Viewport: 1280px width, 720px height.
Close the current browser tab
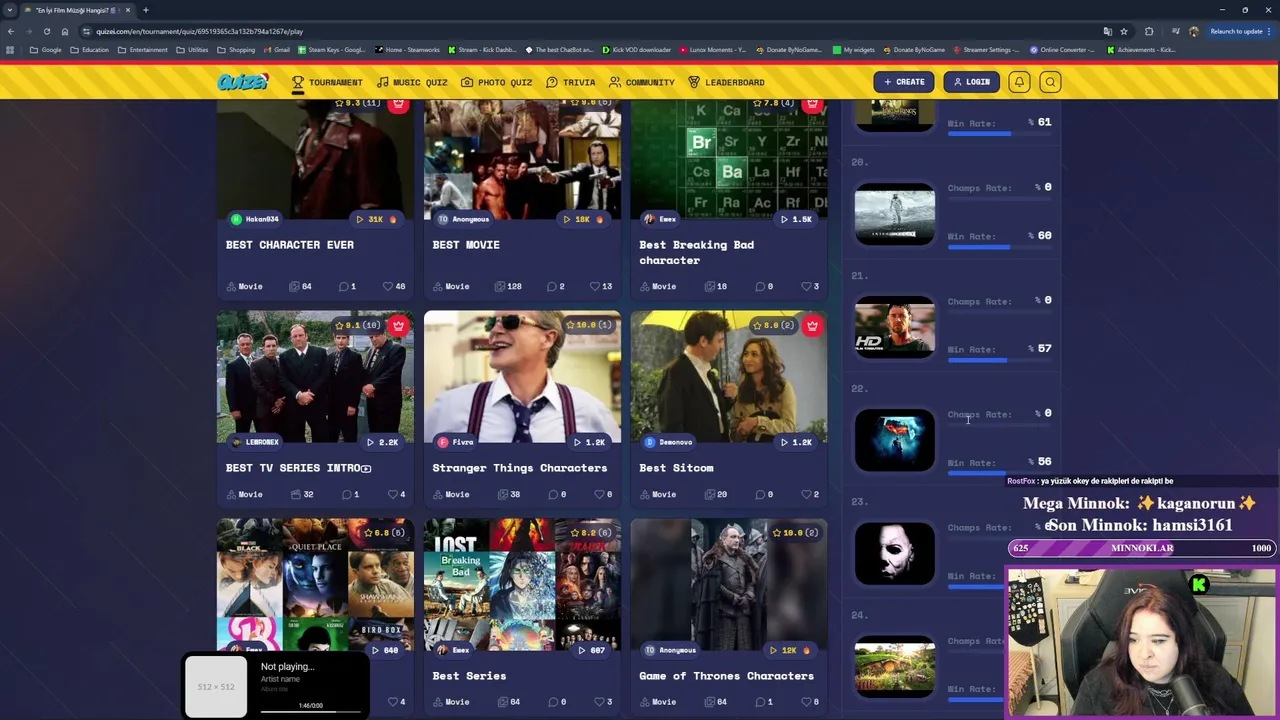pos(128,10)
